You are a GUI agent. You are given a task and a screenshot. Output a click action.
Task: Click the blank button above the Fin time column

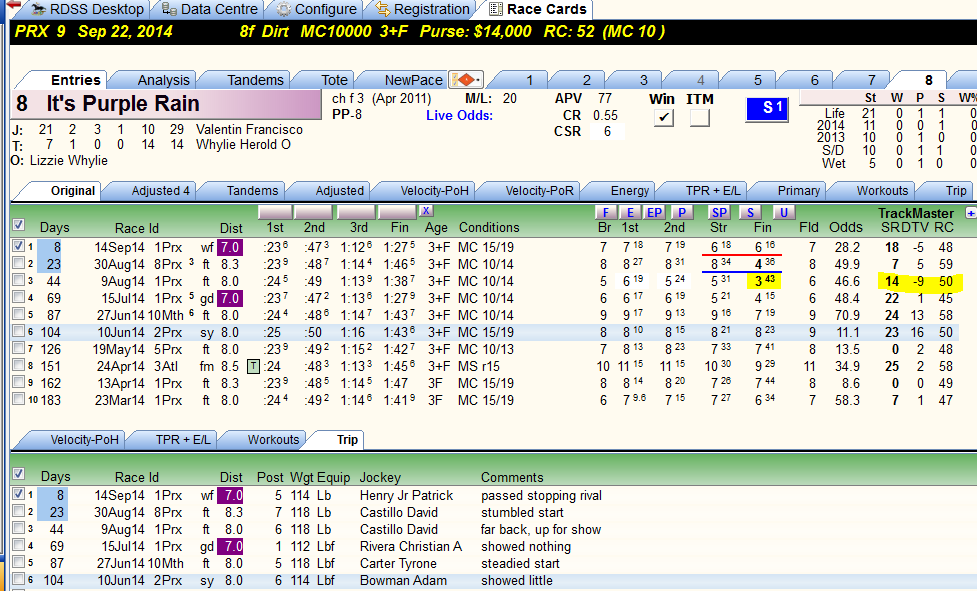pos(397,212)
